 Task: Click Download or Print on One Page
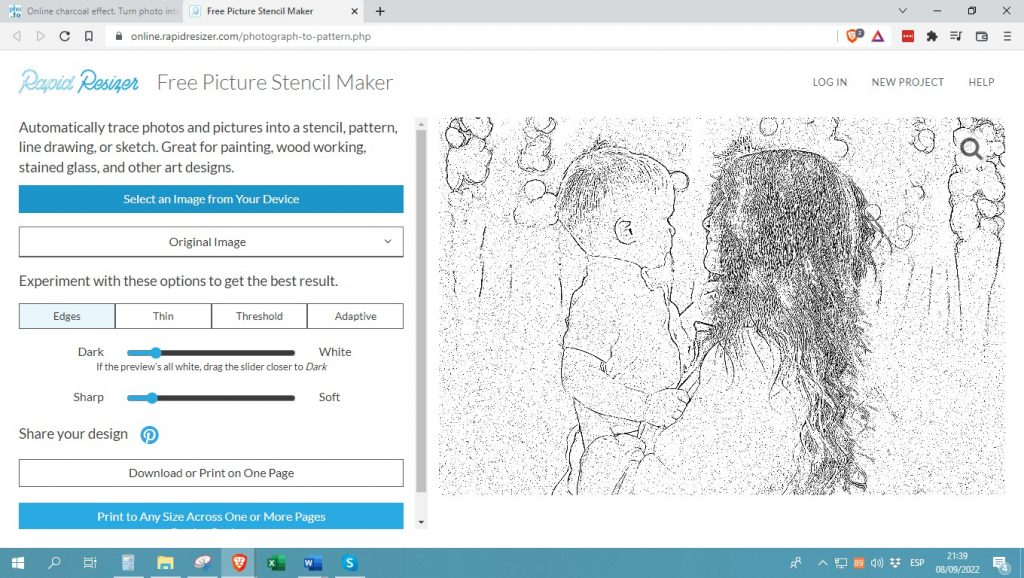tap(211, 473)
